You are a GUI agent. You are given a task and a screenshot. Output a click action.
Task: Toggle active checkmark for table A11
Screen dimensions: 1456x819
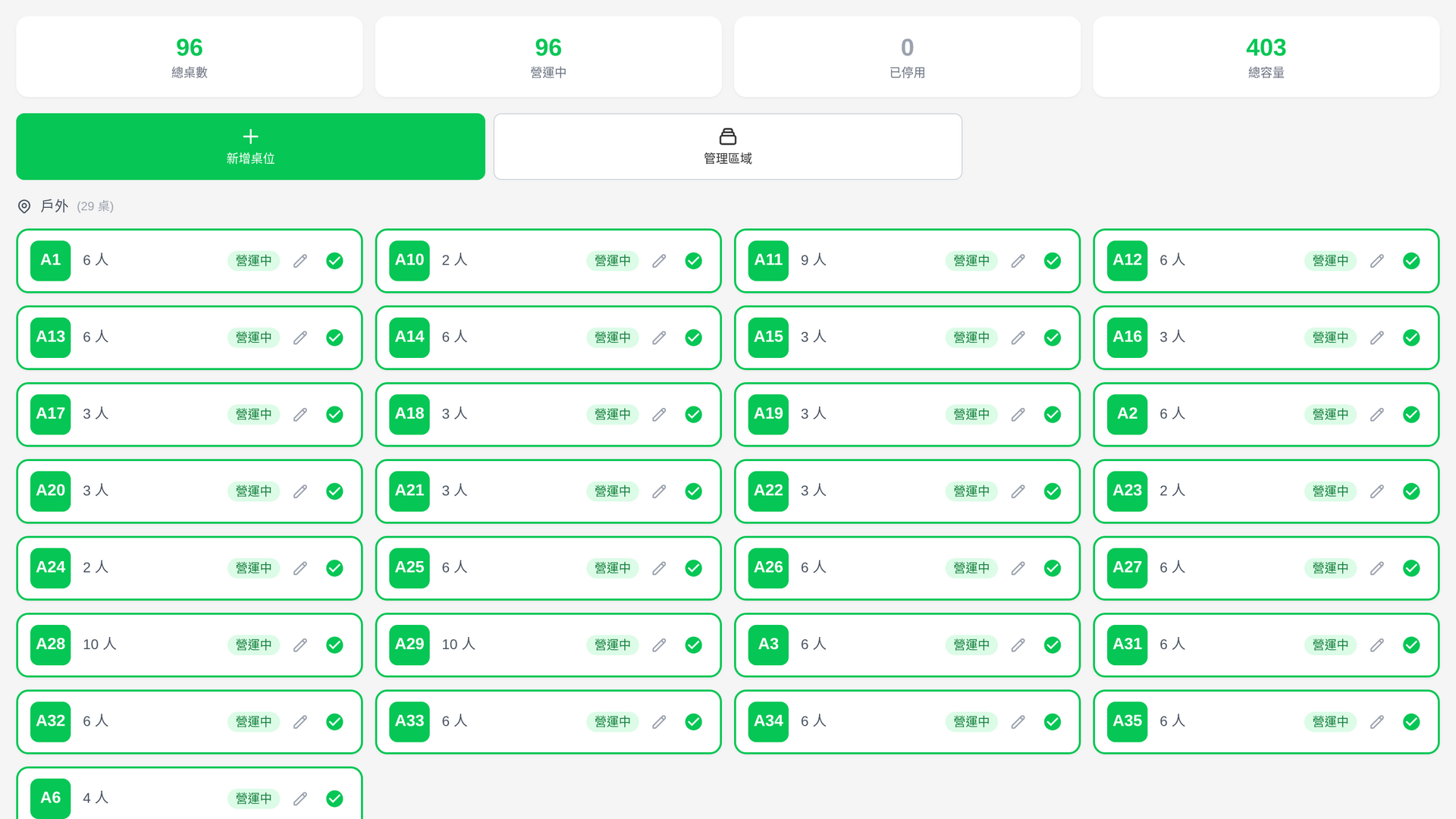coord(1053,261)
